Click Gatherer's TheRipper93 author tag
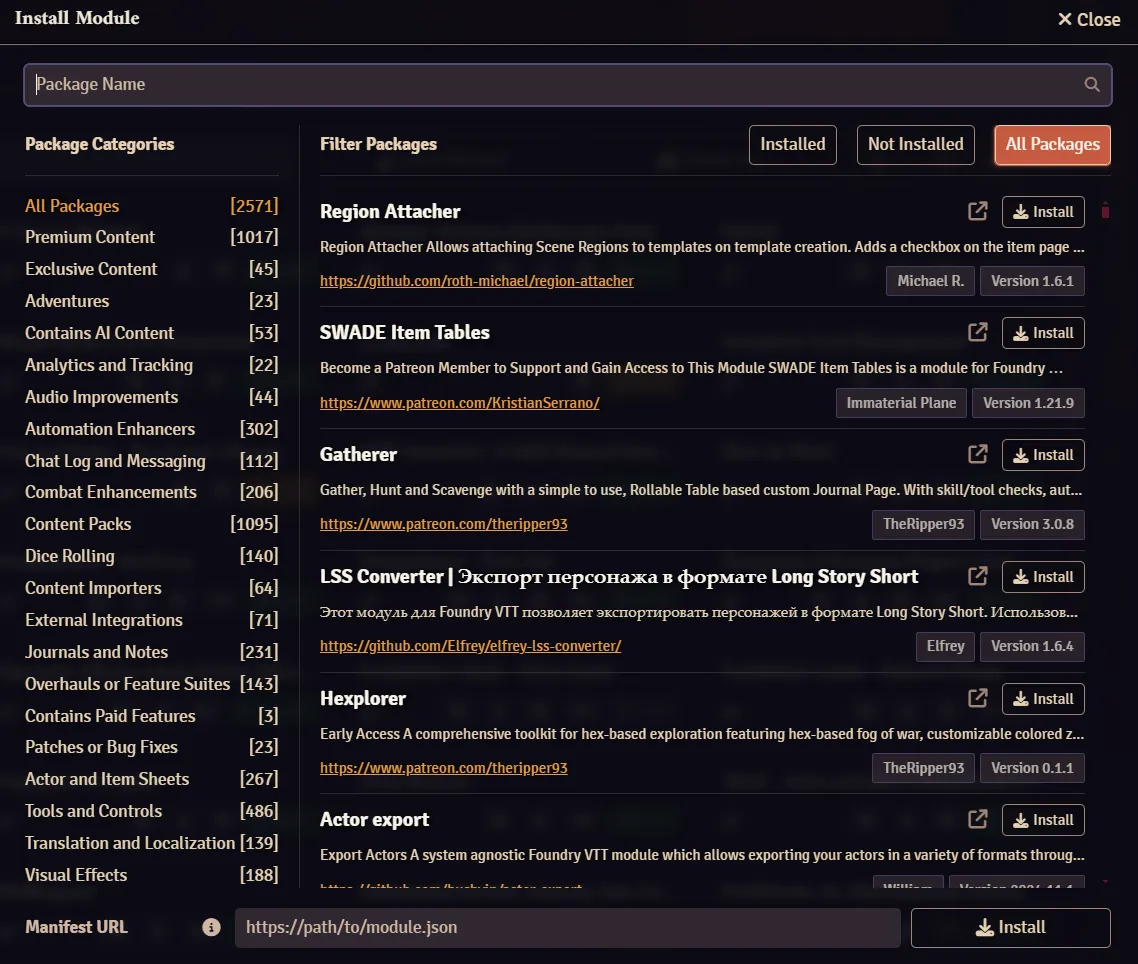Screen dimensions: 1138x964 pos(923,524)
